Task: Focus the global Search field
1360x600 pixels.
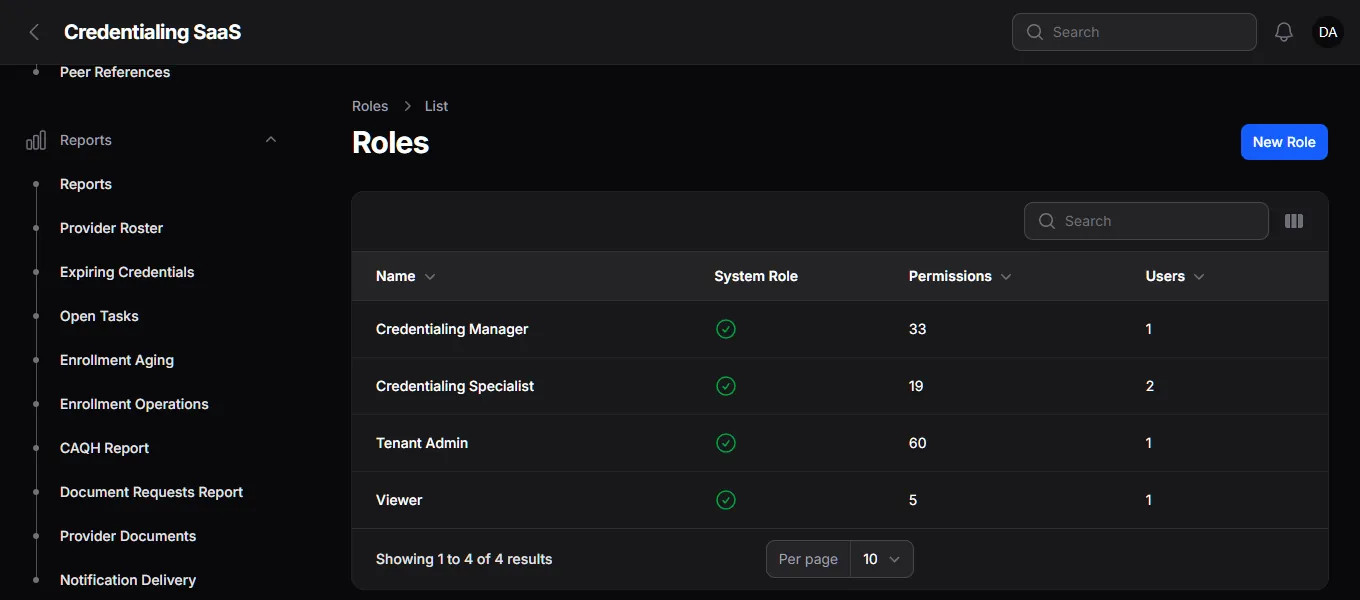Action: [x=1134, y=32]
